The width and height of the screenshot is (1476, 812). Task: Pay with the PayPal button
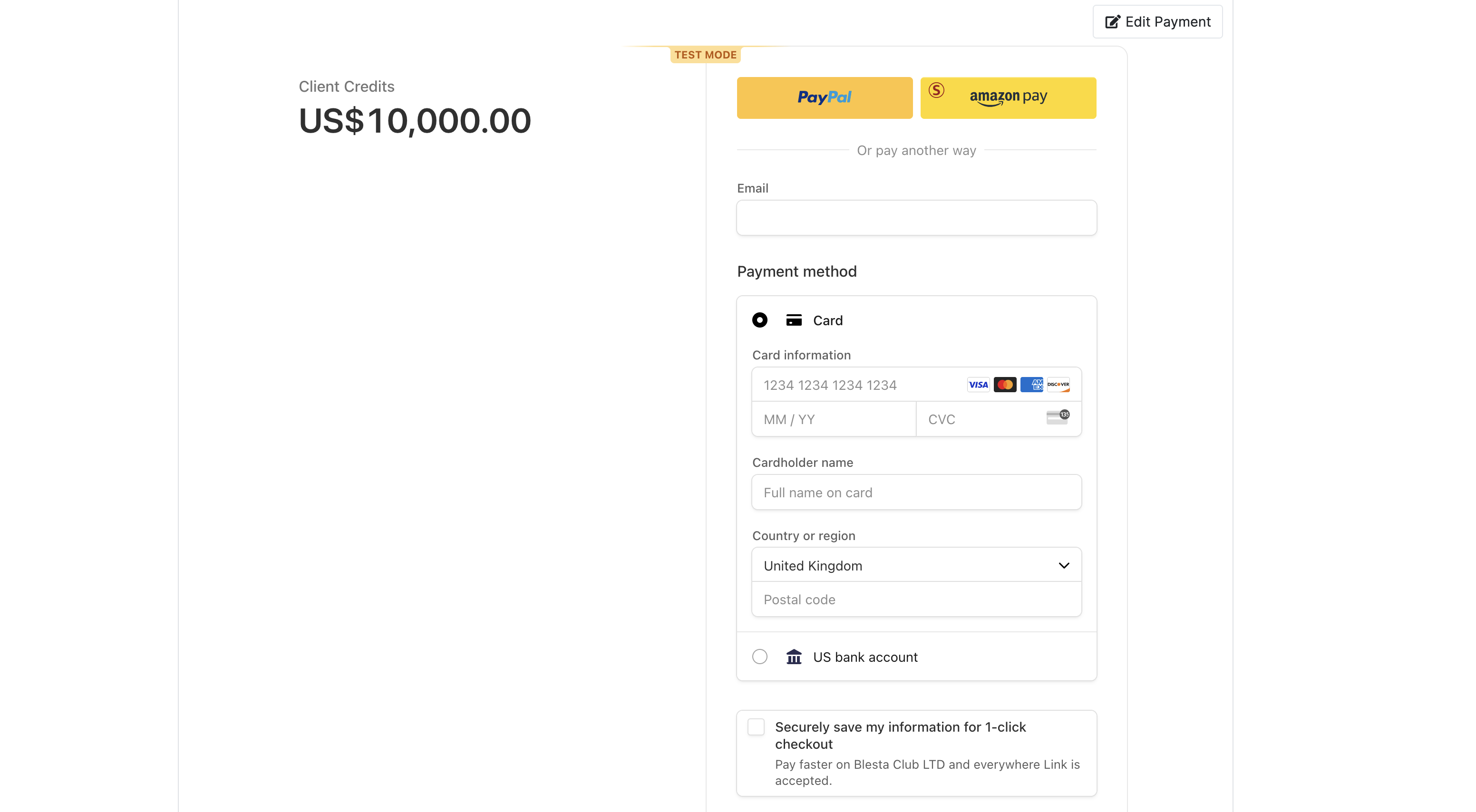(x=825, y=98)
